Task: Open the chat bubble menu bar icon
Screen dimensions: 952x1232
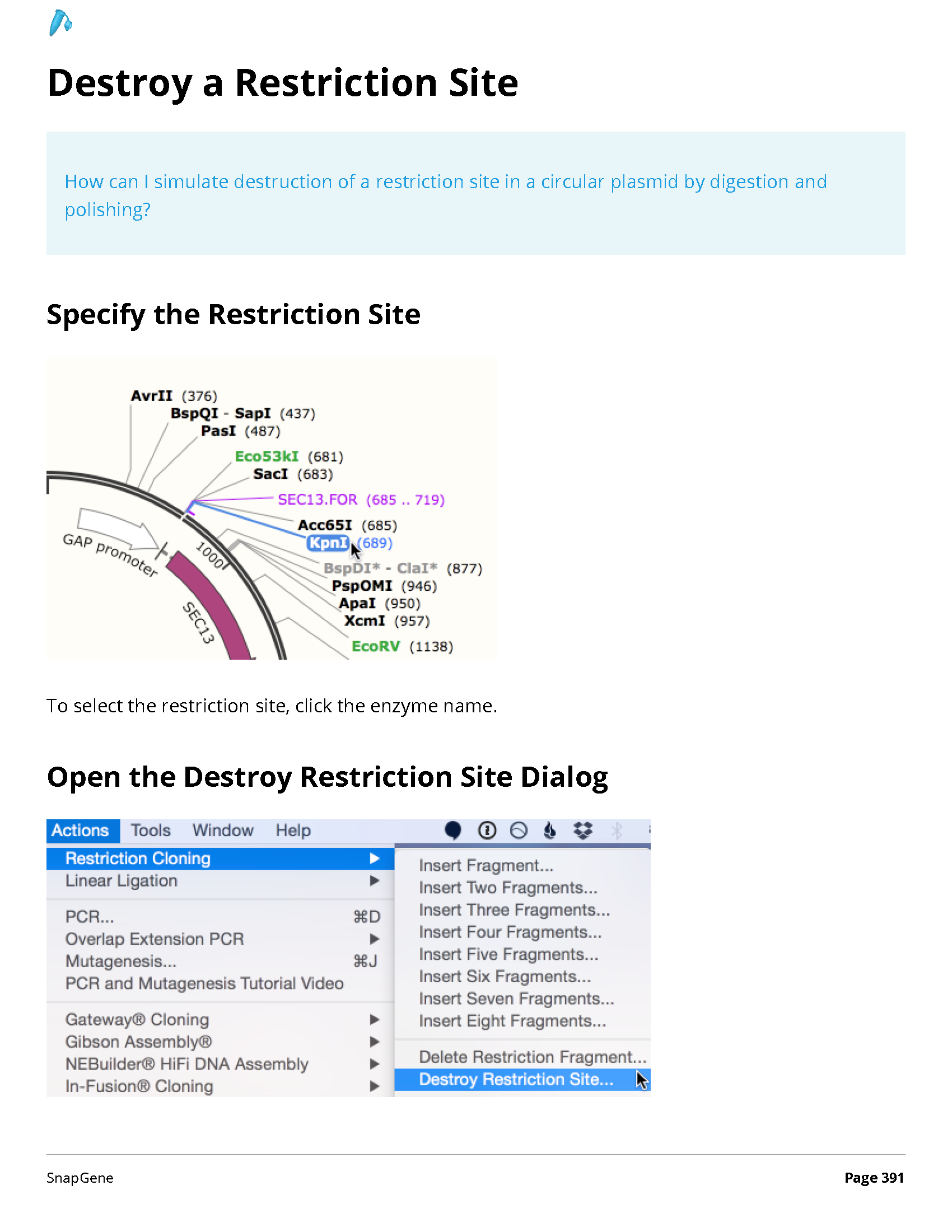Action: pos(452,830)
